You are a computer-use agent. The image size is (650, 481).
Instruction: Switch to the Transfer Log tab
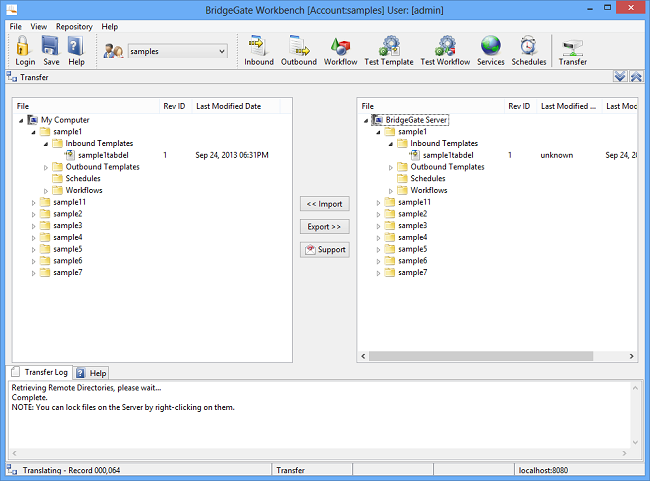click(x=40, y=372)
